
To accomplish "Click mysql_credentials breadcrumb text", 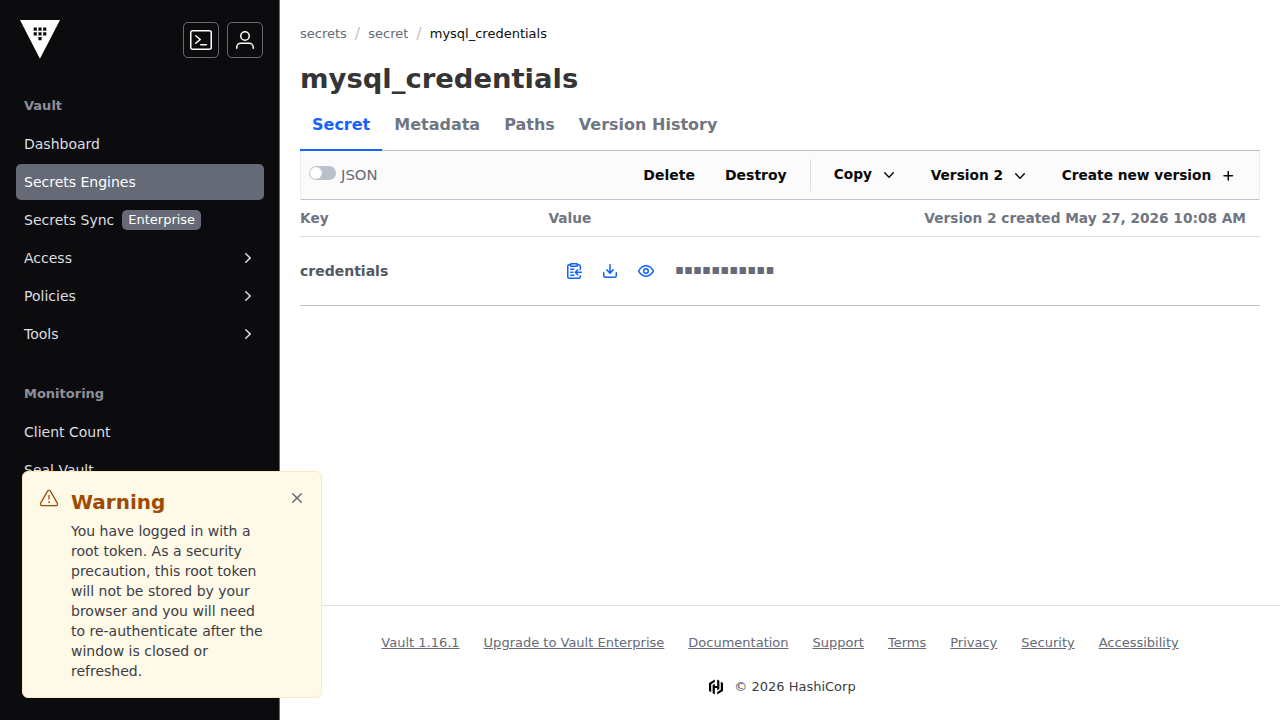I will [488, 34].
